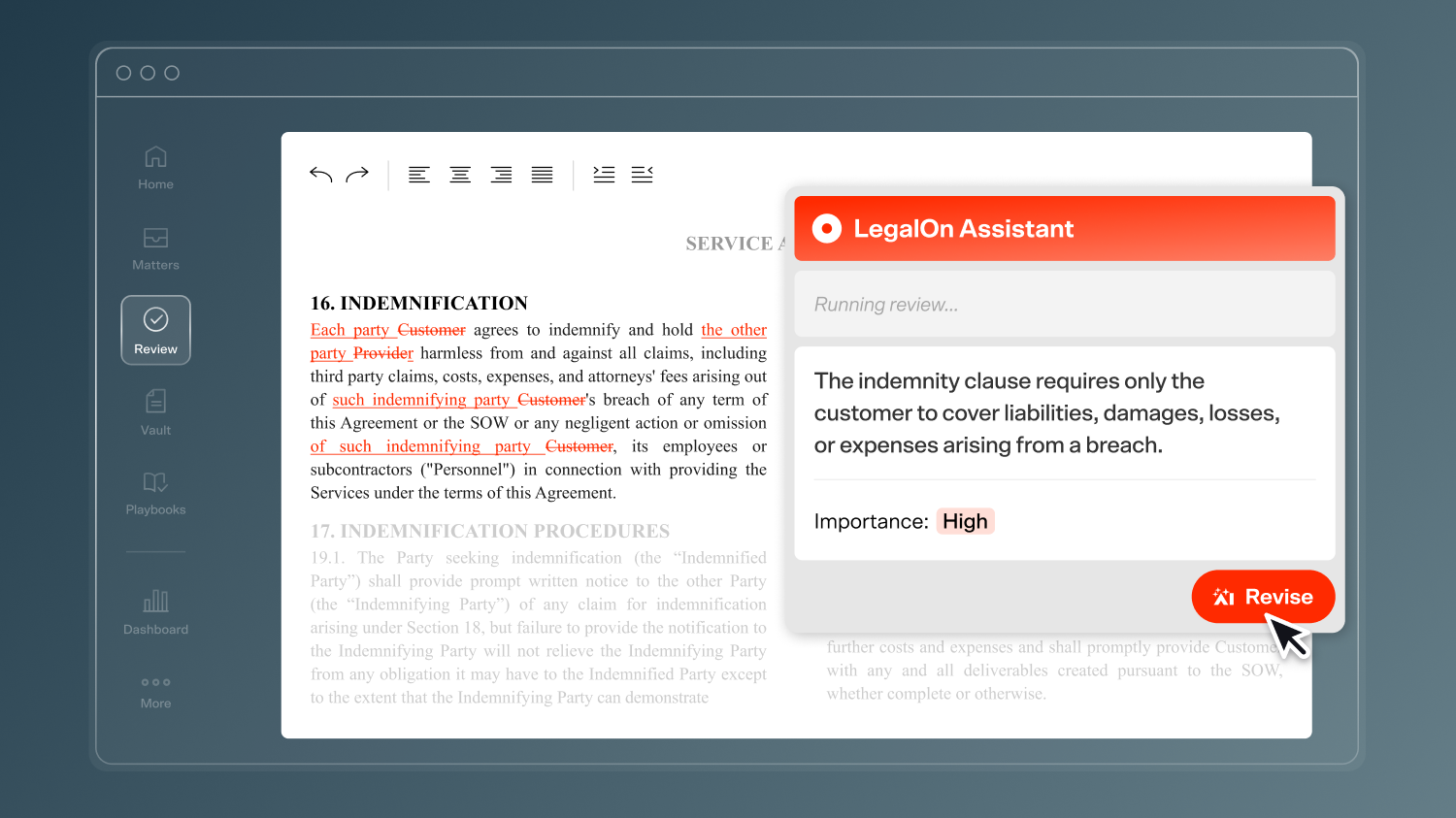
Task: Decrease paragraph indent
Action: [x=642, y=175]
